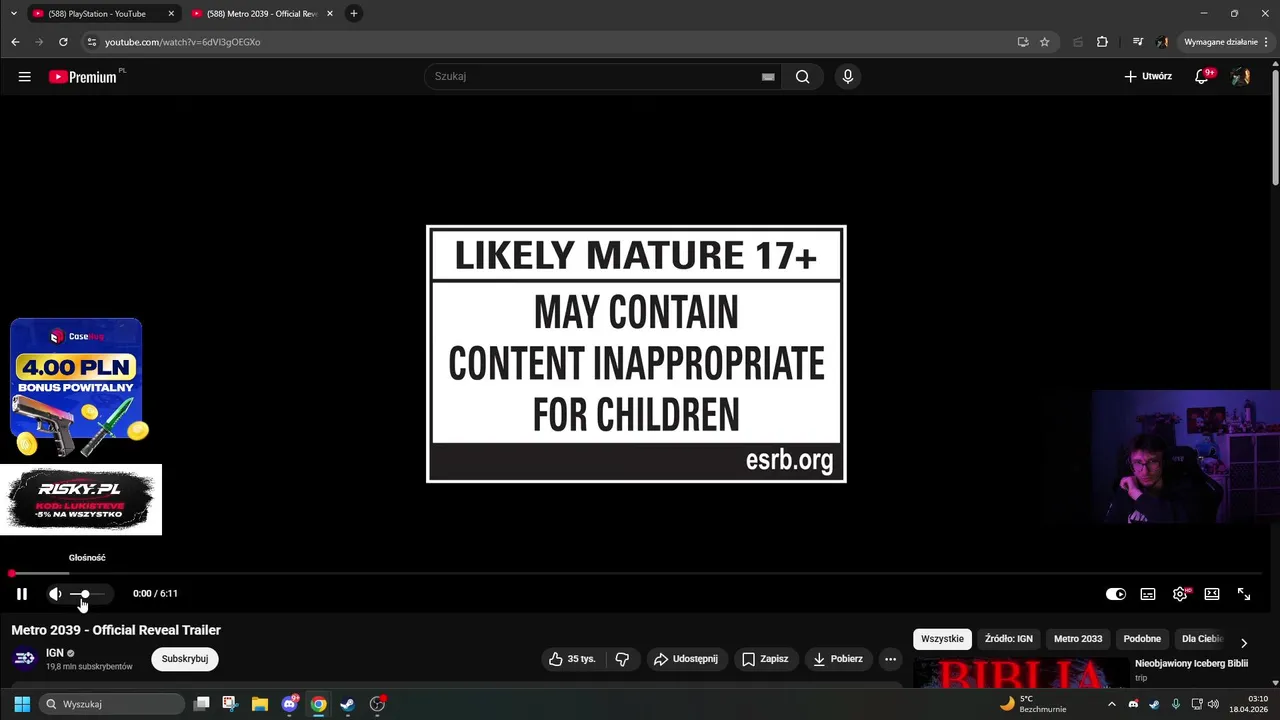The width and height of the screenshot is (1280, 720).
Task: Seek on the video progress bar
Action: (636, 573)
